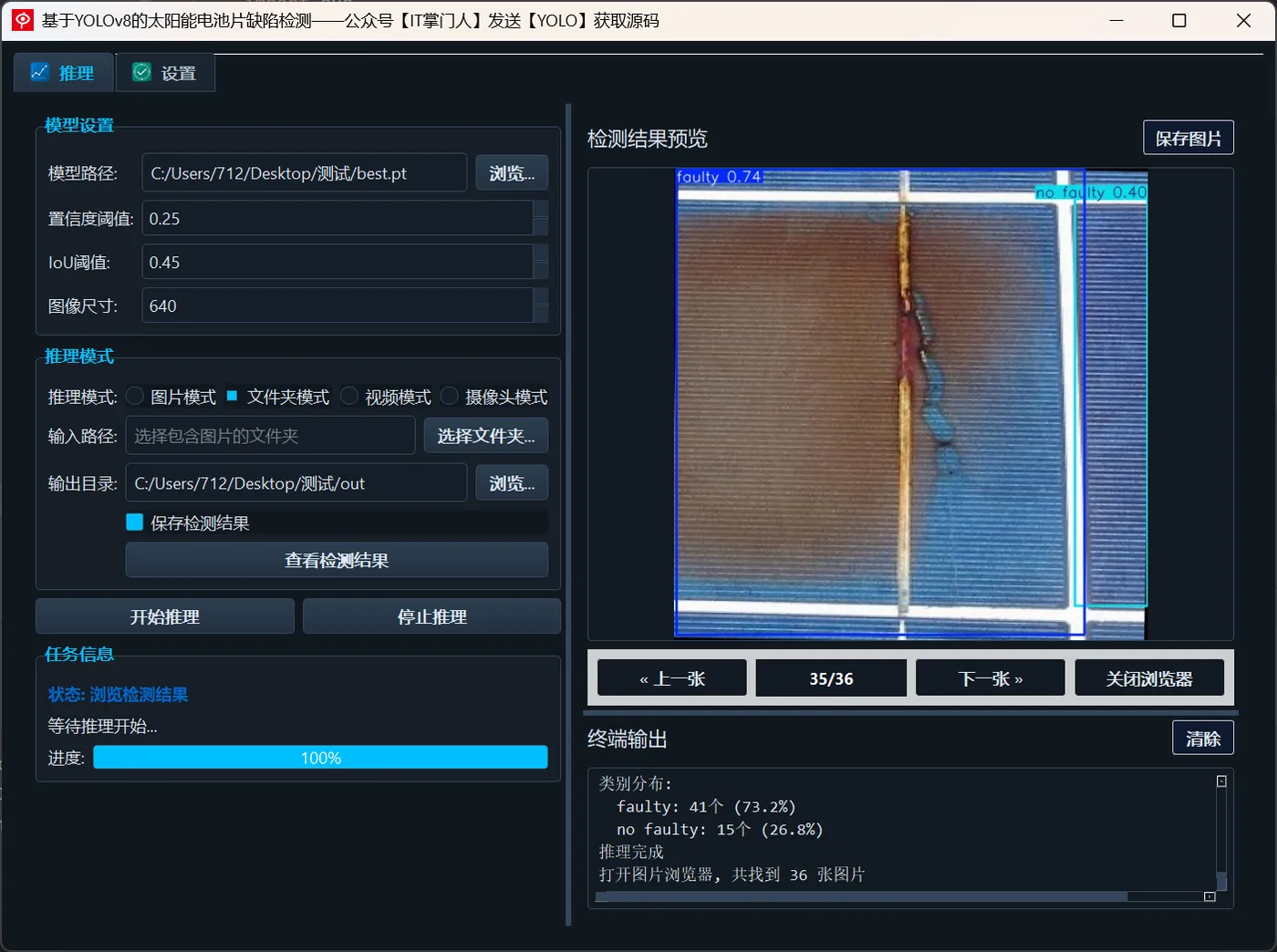The width and height of the screenshot is (1277, 952).
Task: Click 选择文件夹 to choose input folder
Action: (485, 435)
